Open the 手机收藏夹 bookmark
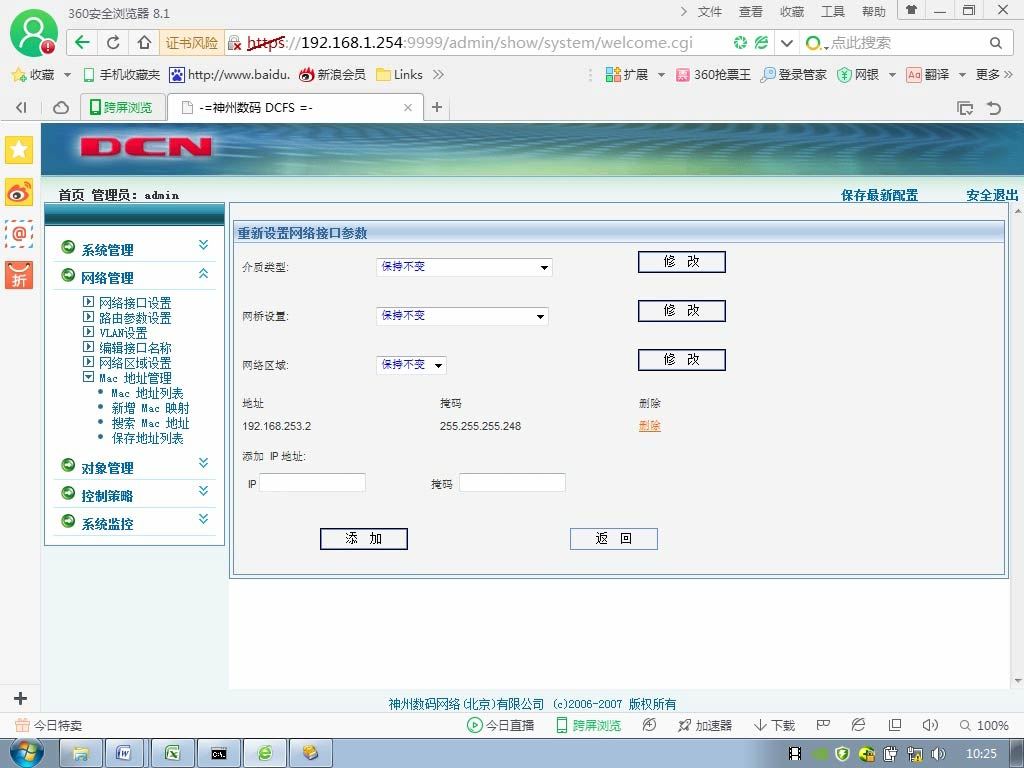Image resolution: width=1024 pixels, height=768 pixels. click(121, 75)
